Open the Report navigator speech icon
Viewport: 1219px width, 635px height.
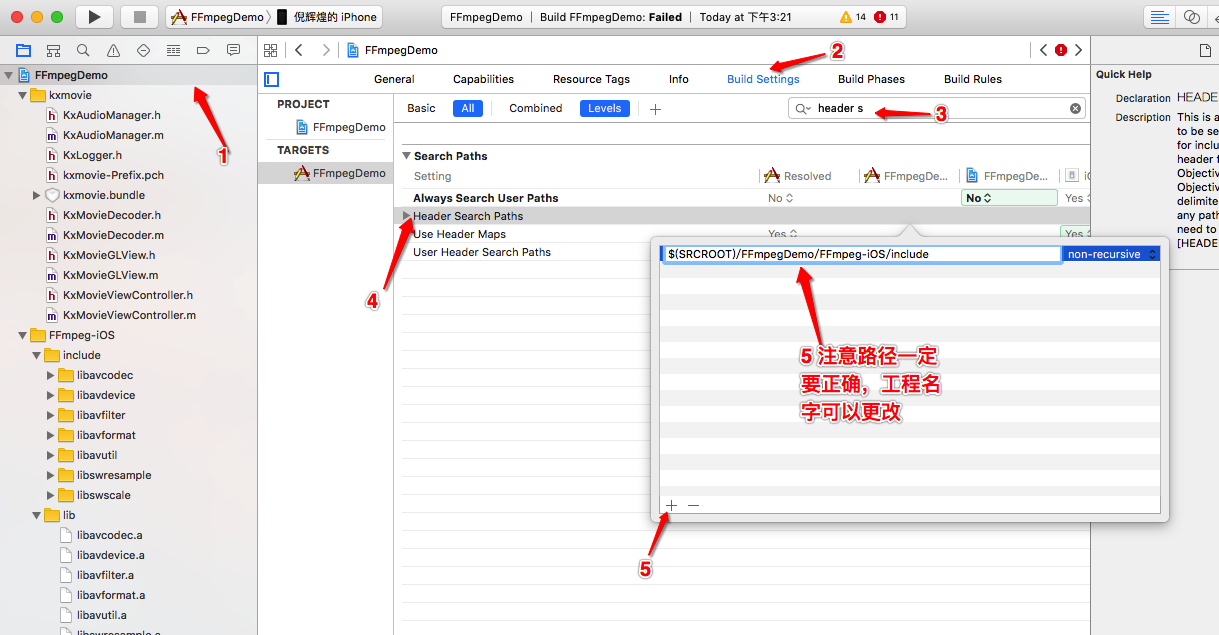click(233, 50)
